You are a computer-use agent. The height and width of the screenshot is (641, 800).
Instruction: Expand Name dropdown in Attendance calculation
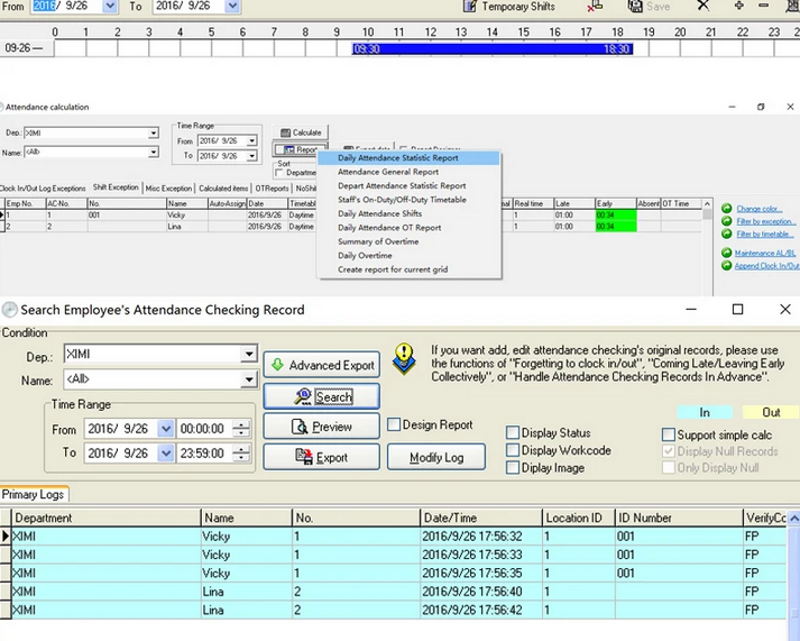click(x=153, y=152)
